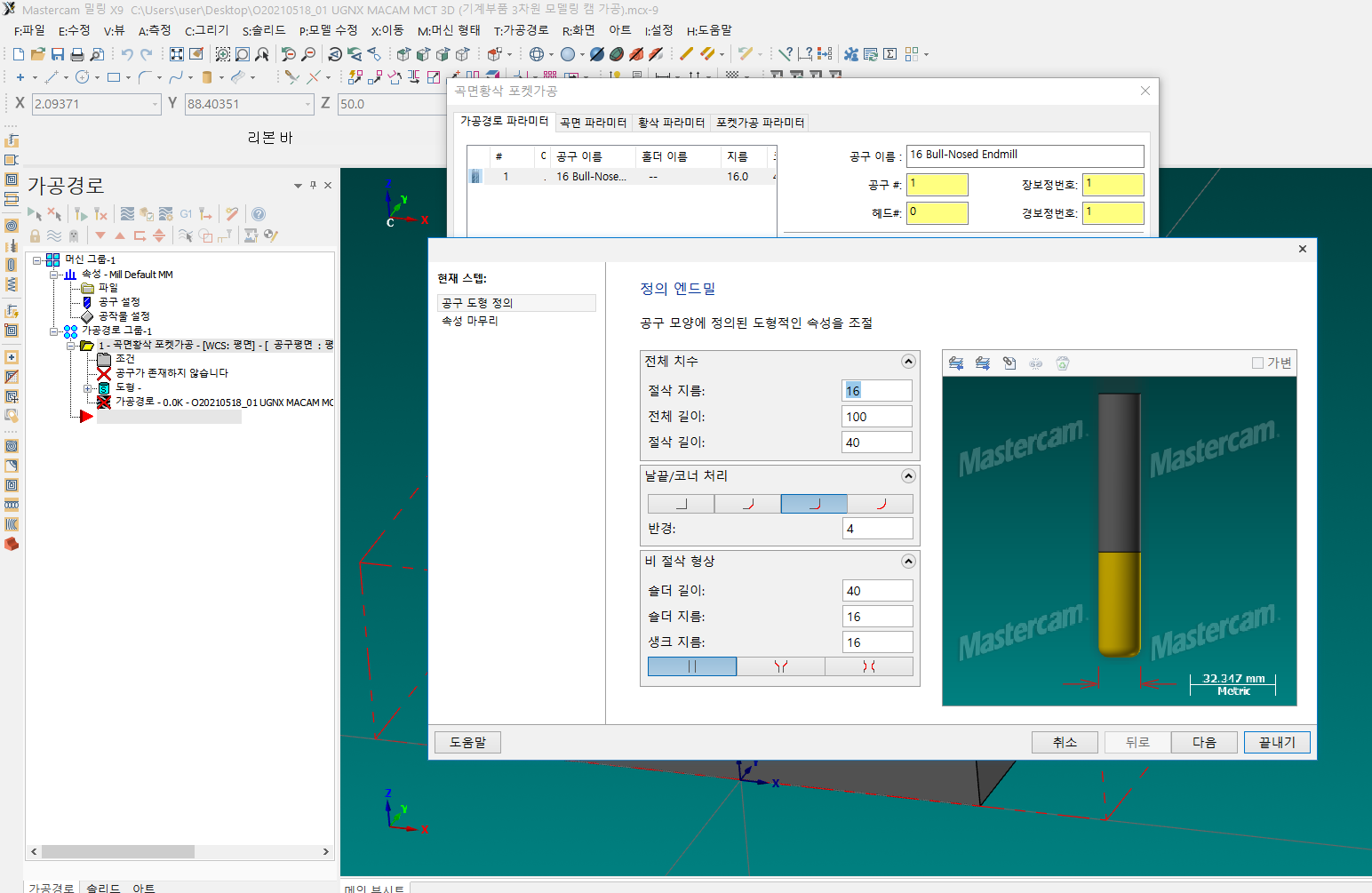Viewport: 1372px width, 893px height.
Task: Select tapered-out non-cutting shape option
Action: [x=781, y=666]
